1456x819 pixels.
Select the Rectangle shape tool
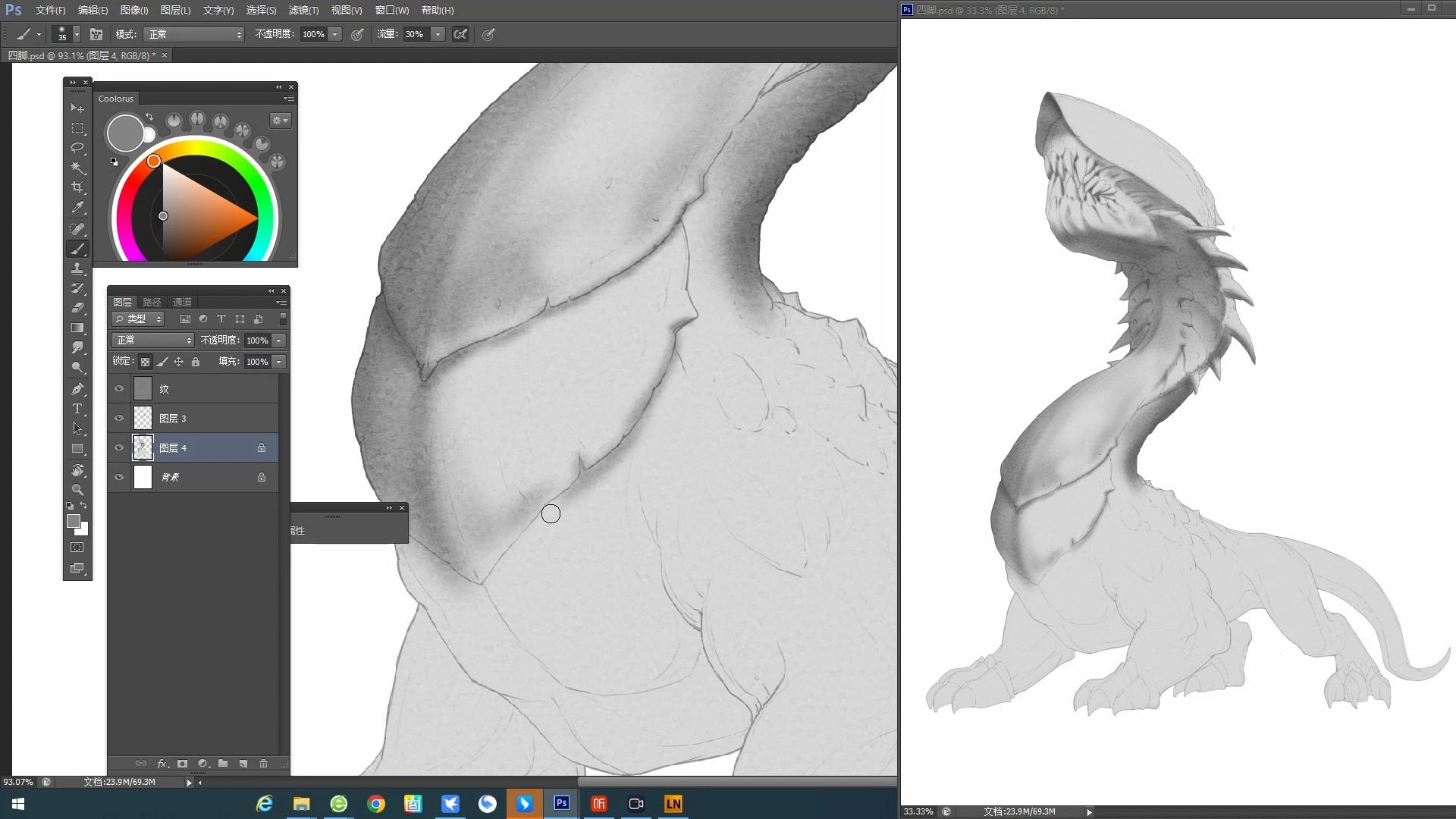[x=77, y=449]
